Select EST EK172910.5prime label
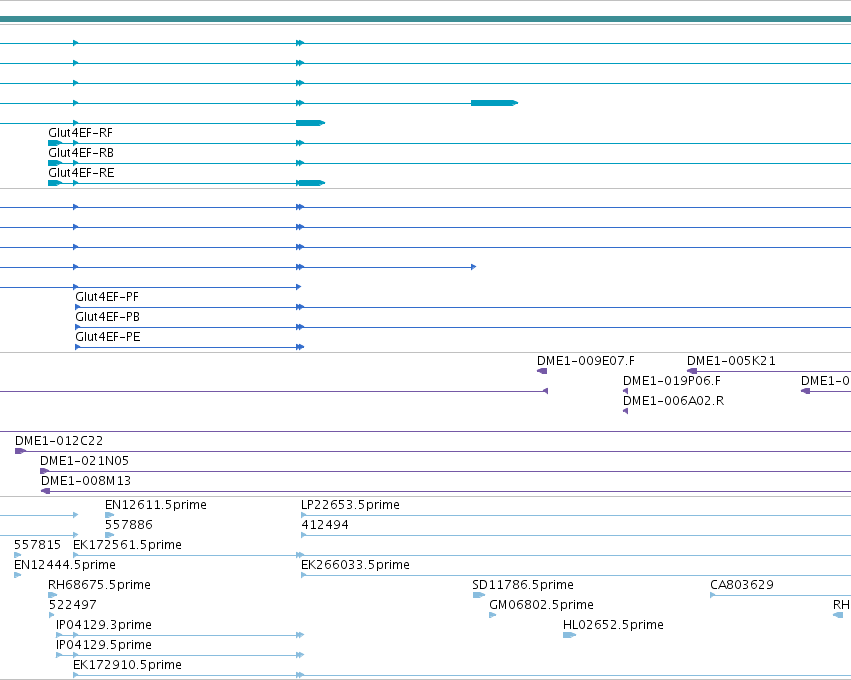 pos(127,665)
